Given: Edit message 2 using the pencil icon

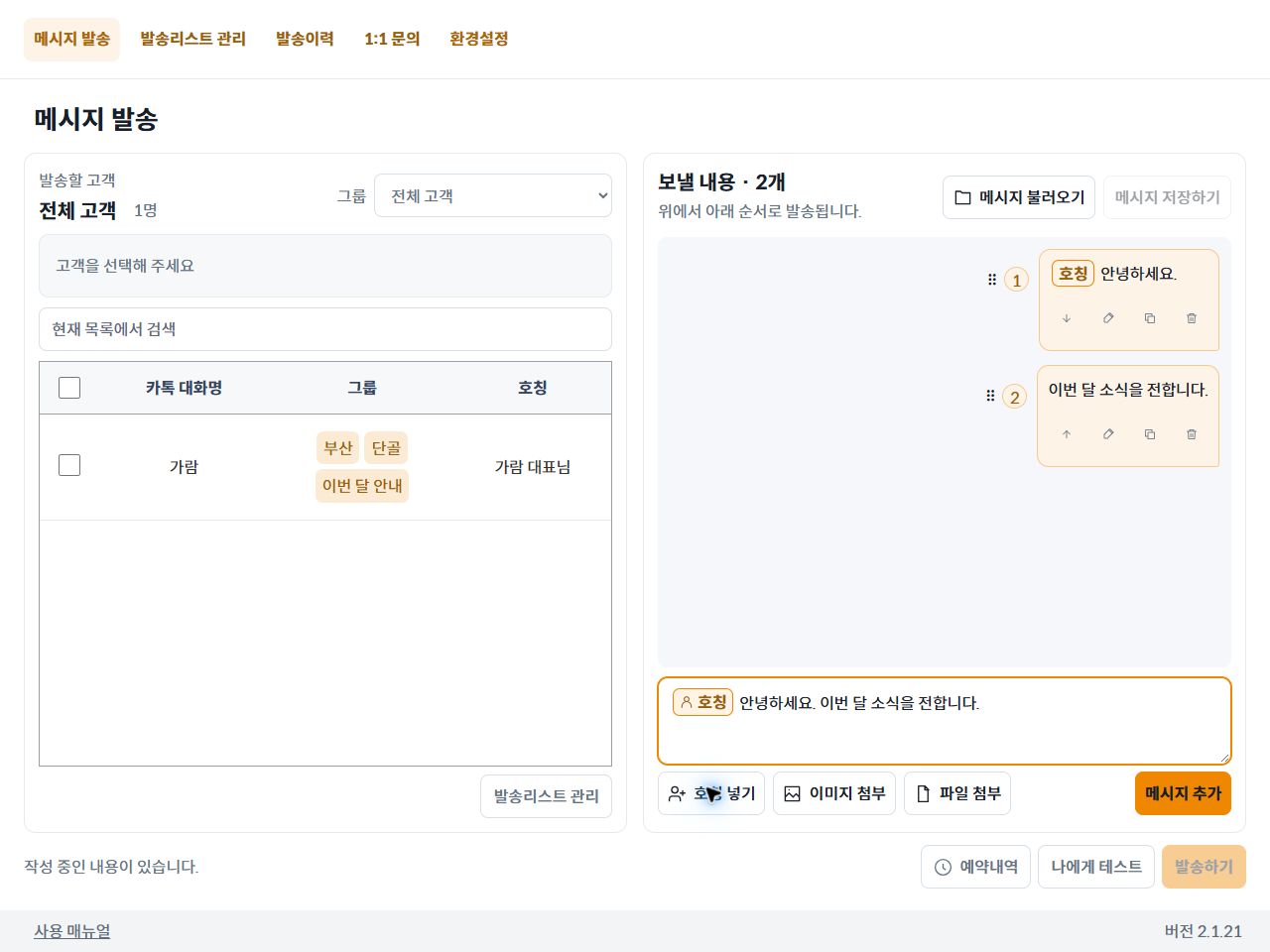Looking at the screenshot, I should coord(1108,434).
